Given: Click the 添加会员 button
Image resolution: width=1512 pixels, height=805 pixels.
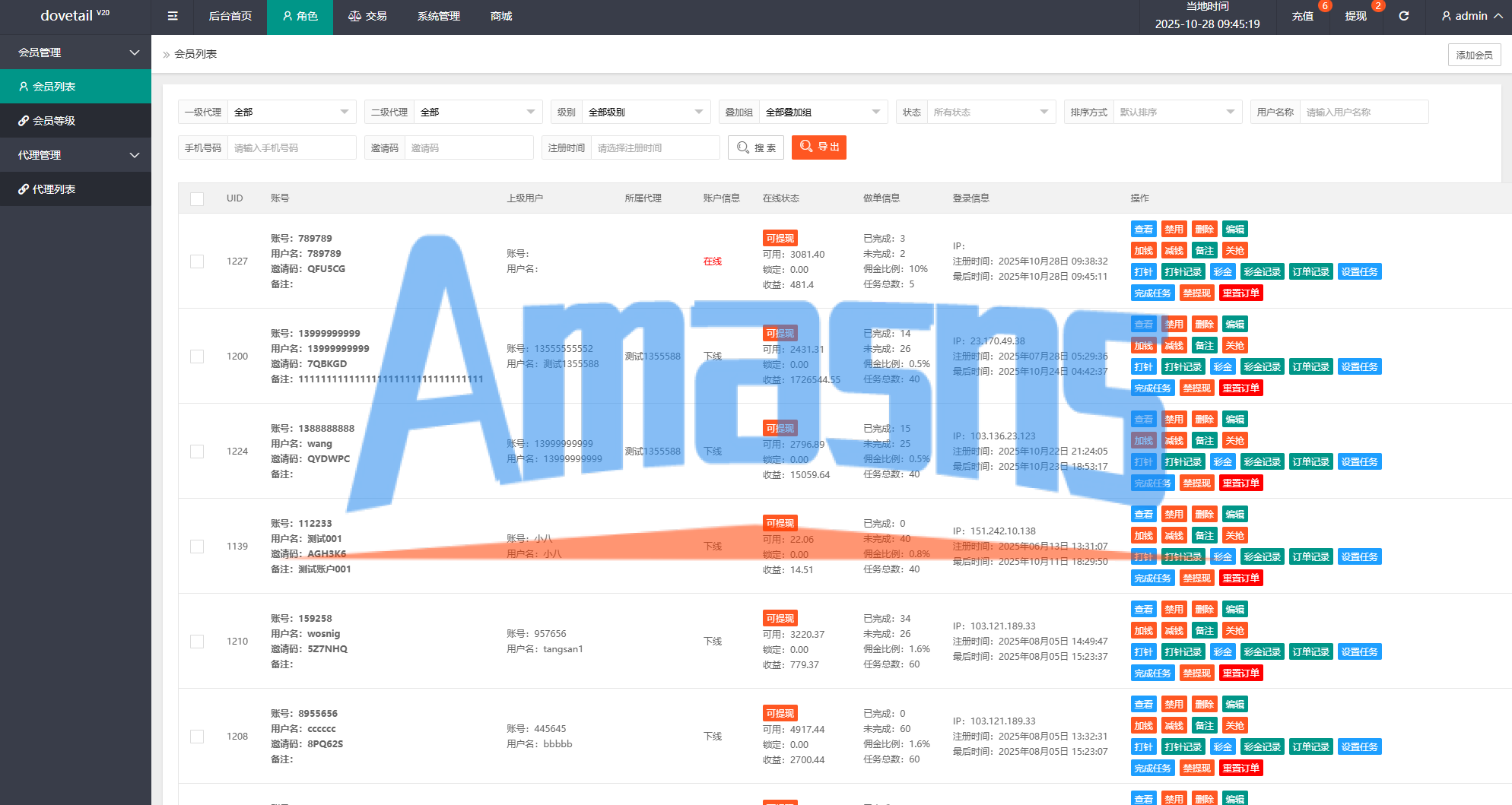Looking at the screenshot, I should [x=1474, y=55].
